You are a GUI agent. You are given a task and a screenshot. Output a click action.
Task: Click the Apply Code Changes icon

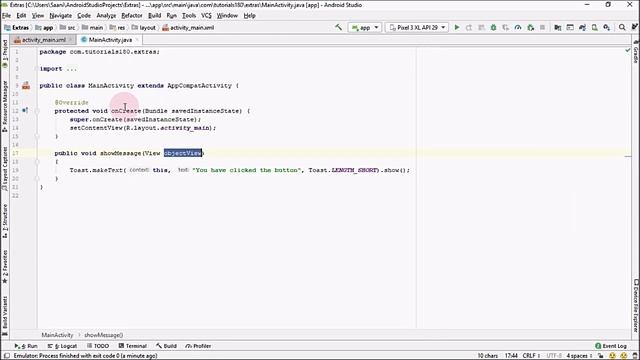[481, 27]
